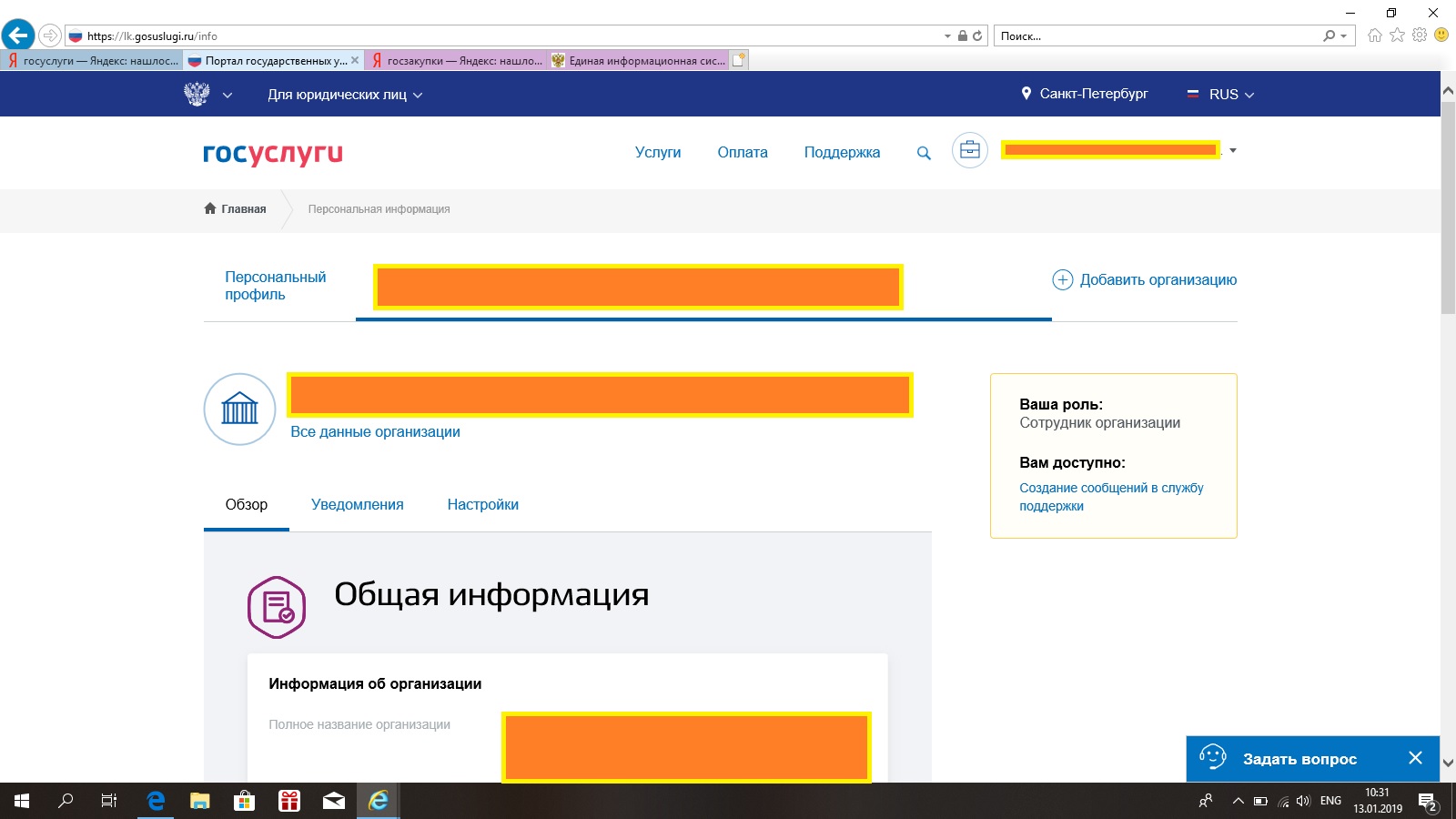The height and width of the screenshot is (819, 1456).
Task: Click the home icon in breadcrumbs
Action: [210, 208]
